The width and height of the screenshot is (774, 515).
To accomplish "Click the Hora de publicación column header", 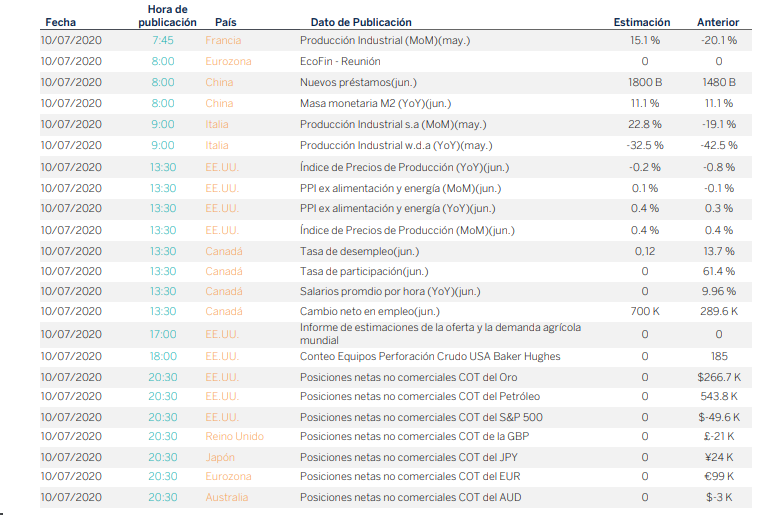I will [x=161, y=15].
